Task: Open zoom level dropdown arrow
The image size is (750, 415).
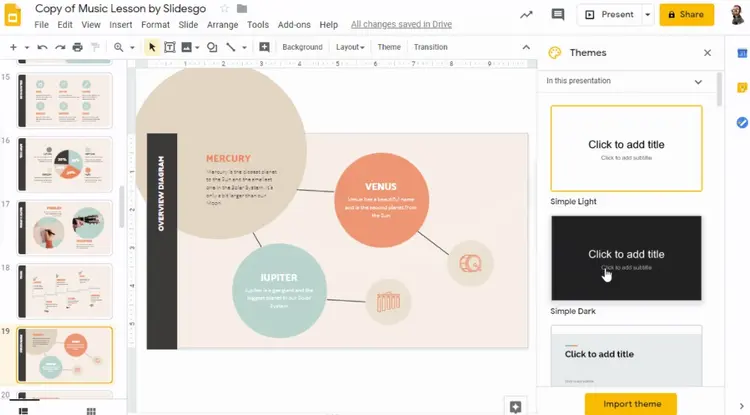Action: click(132, 47)
